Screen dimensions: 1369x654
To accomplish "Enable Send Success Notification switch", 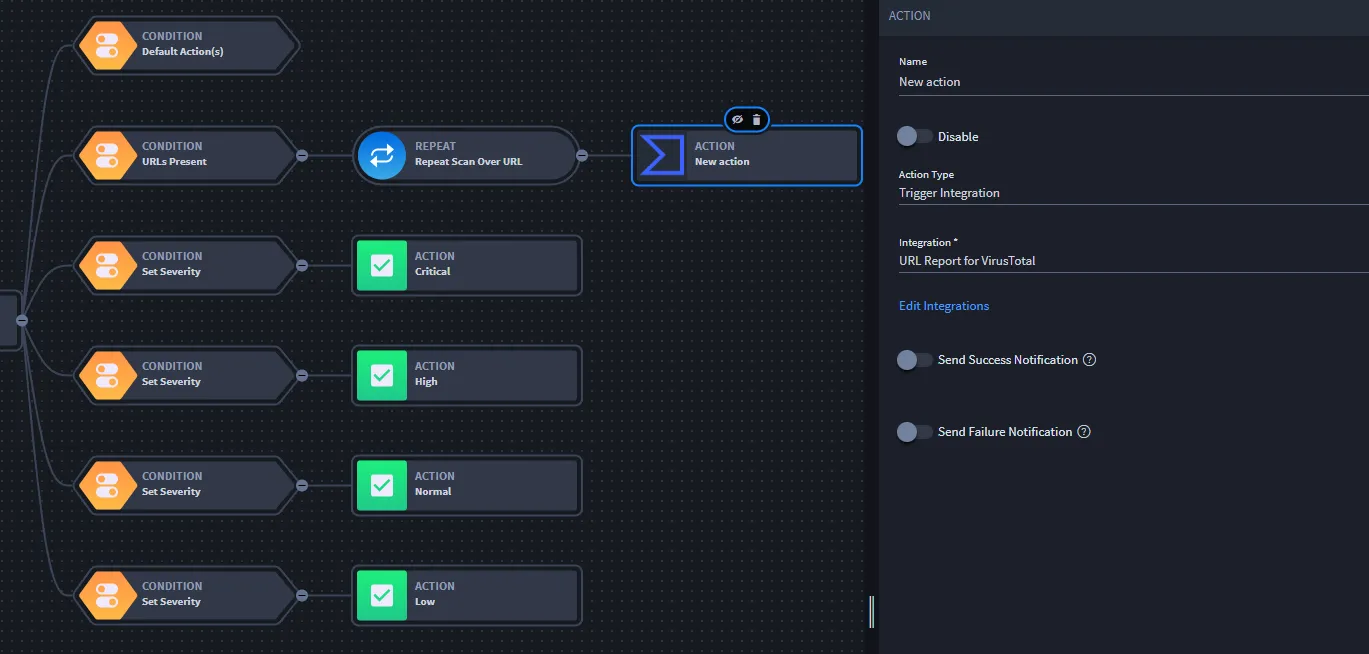I will point(915,360).
